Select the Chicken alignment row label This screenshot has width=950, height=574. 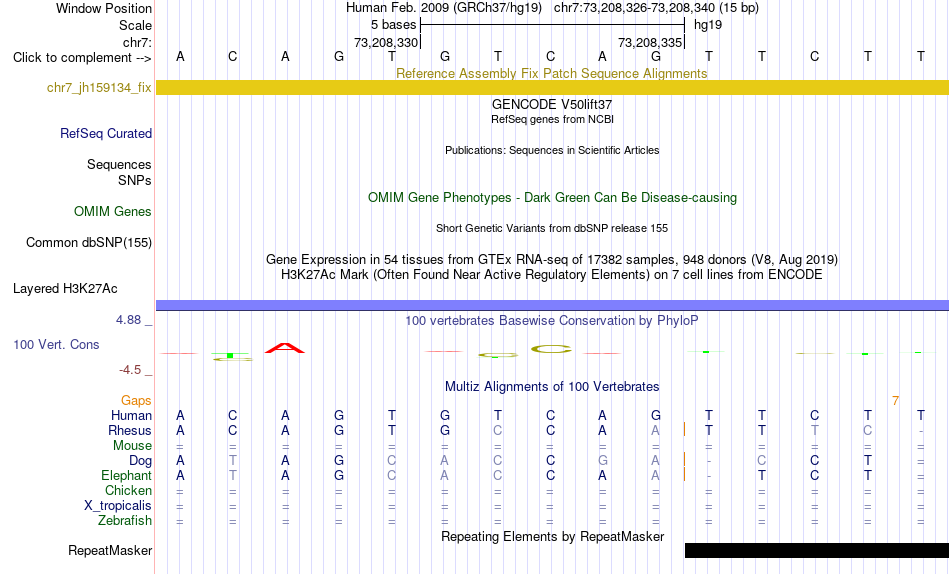pos(128,490)
